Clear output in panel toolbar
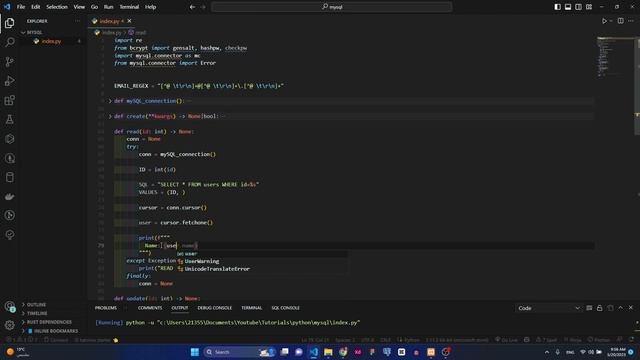Image resolution: width=640 pixels, height=360 pixels. 589,308
